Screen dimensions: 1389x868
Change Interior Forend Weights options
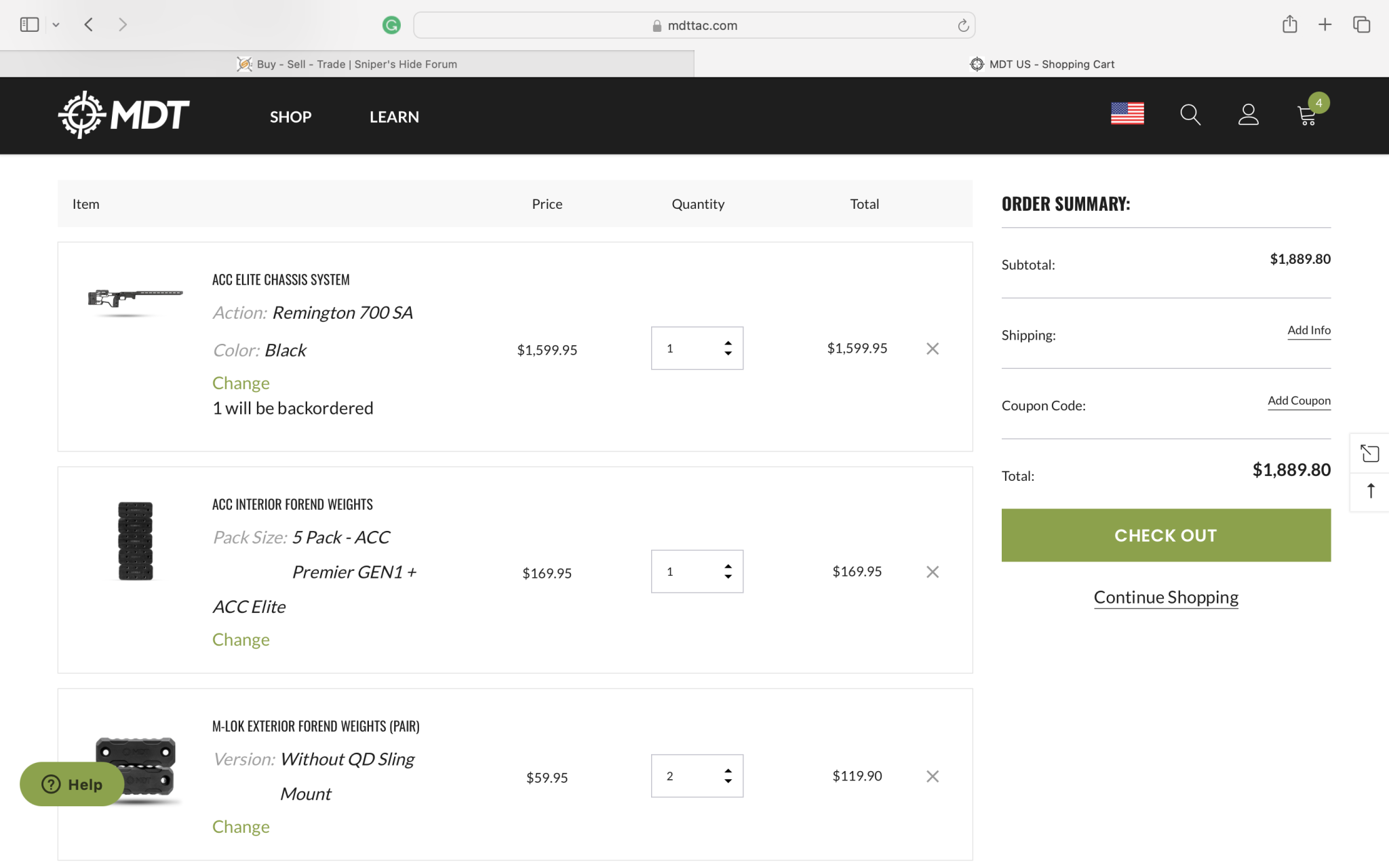tap(241, 639)
